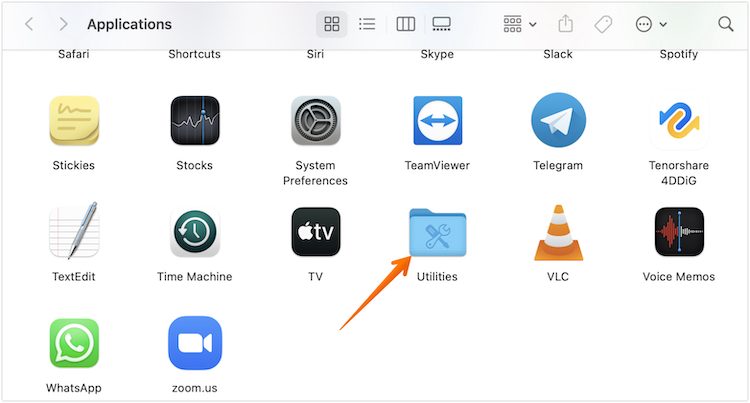The image size is (750, 403).
Task: Select the Apple TV app icon
Action: pos(316,232)
